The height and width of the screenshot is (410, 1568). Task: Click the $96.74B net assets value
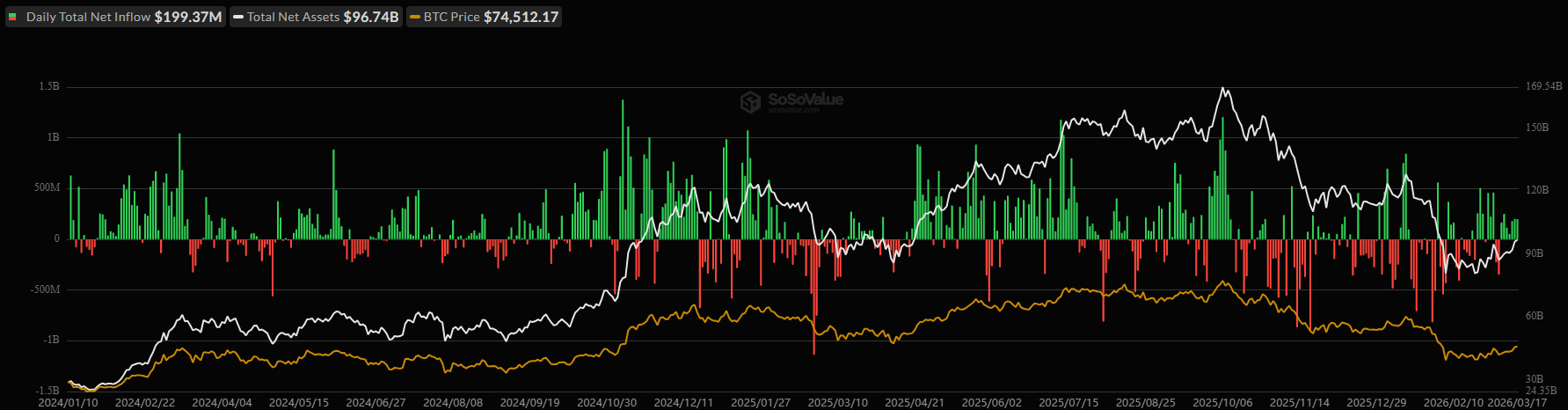pyautogui.click(x=370, y=18)
